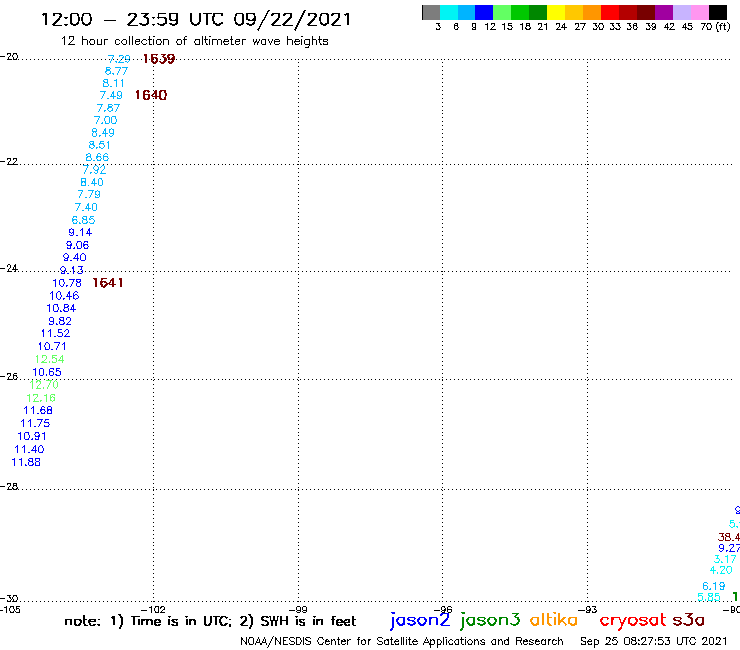Click the pure blue swatch in the color bar

tap(485, 12)
